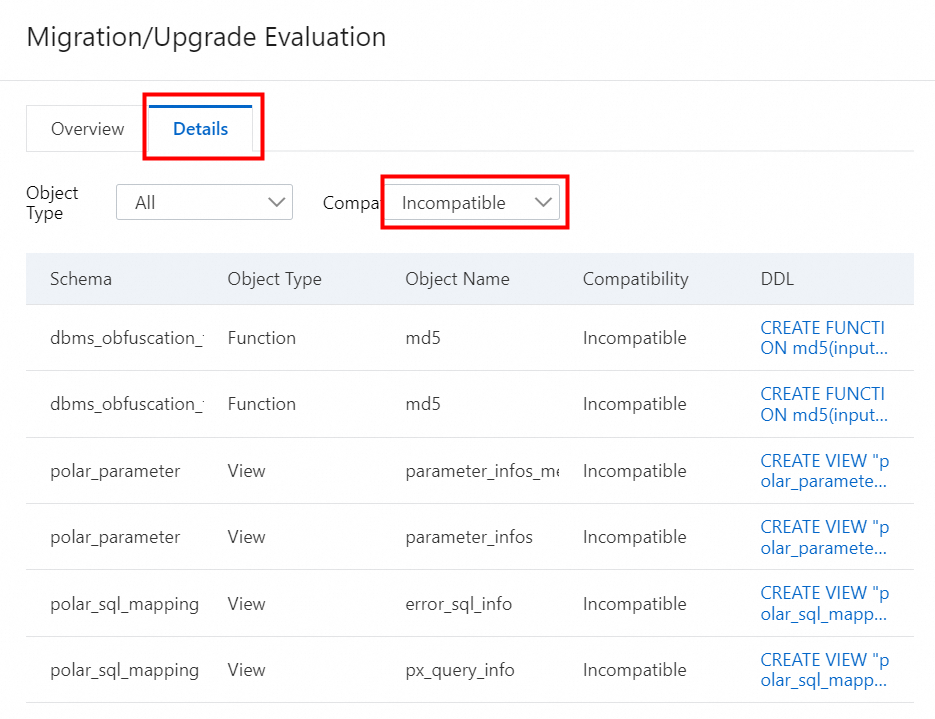Open DDL link for parameter_infos_me view

[824, 471]
